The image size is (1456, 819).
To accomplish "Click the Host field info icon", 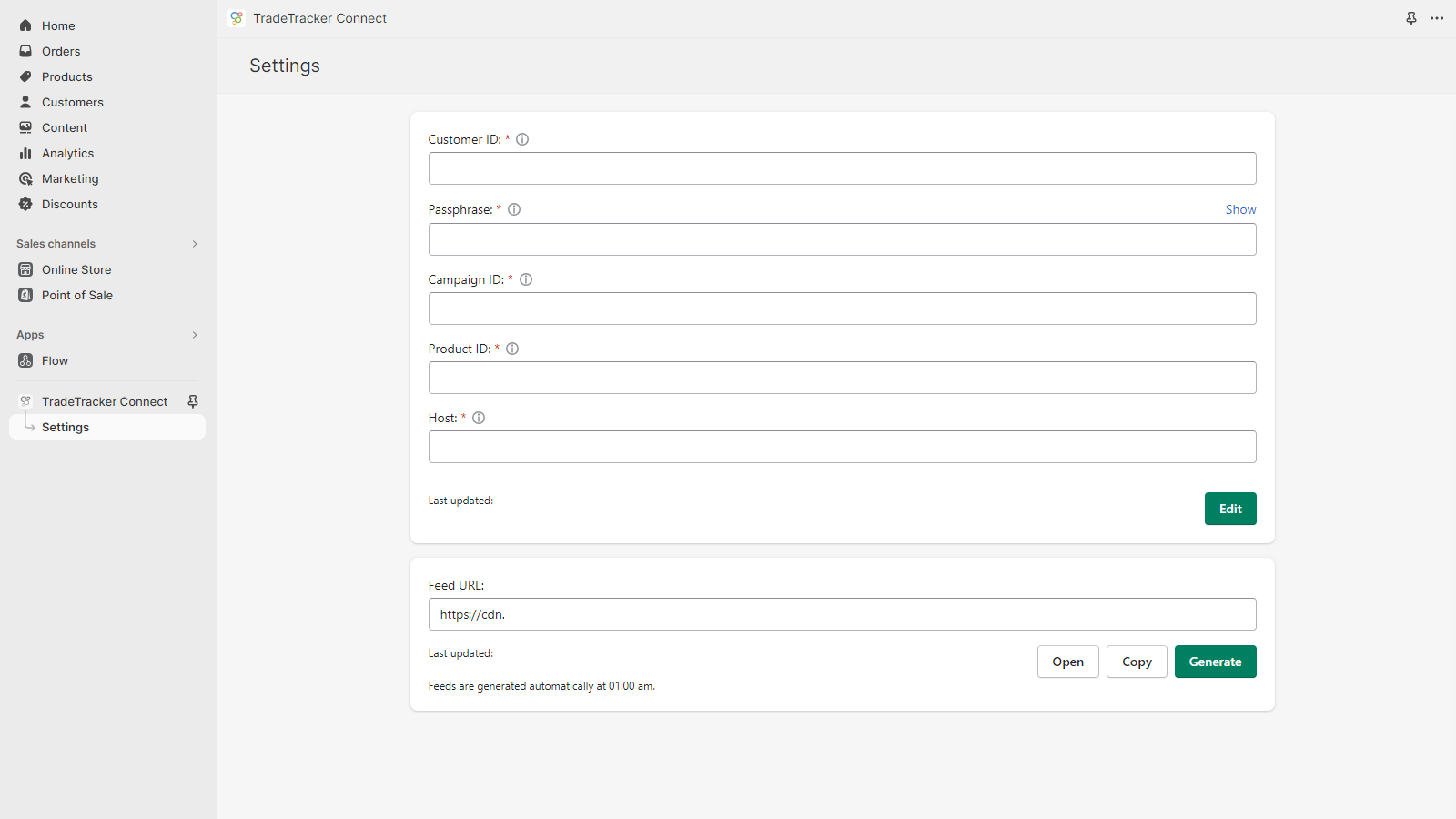I will point(479,418).
